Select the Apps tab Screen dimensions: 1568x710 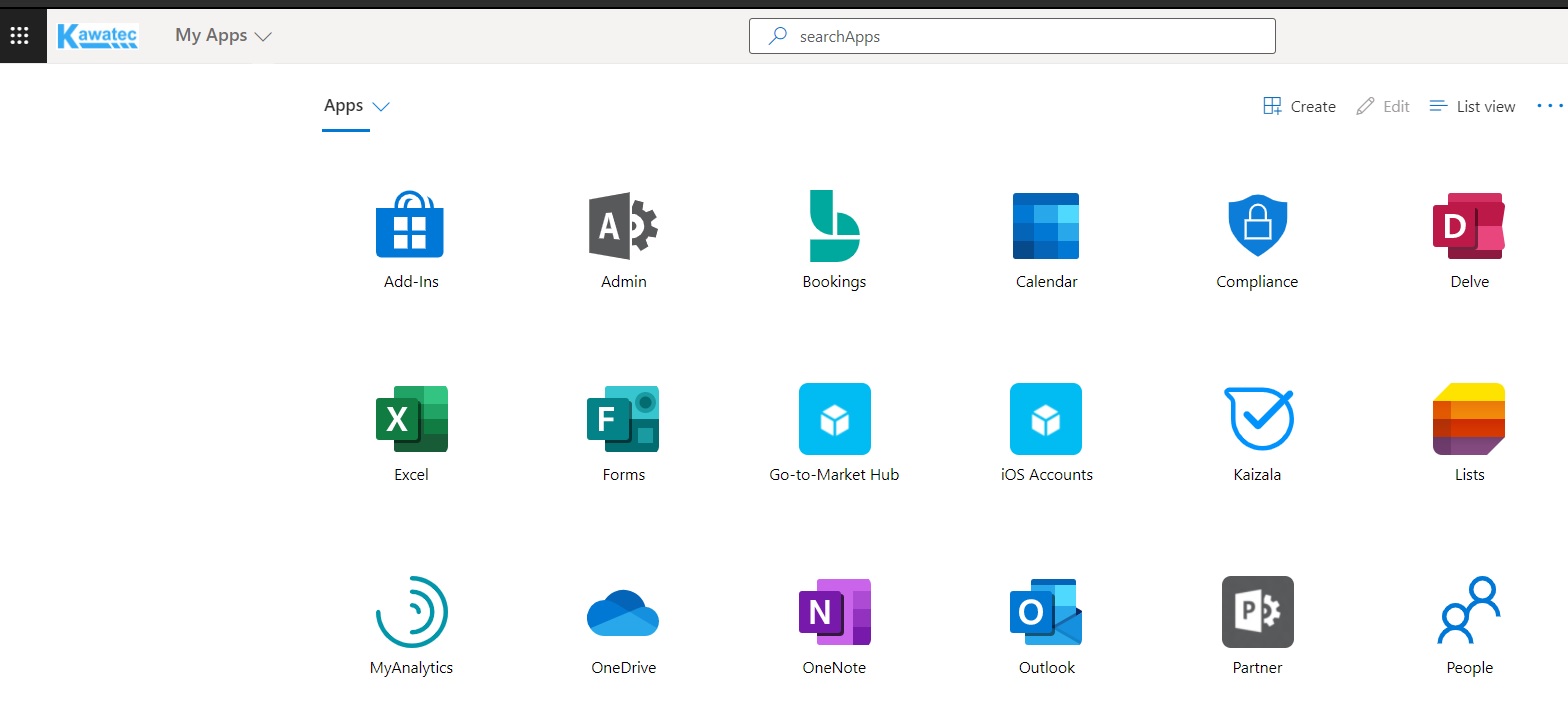pos(343,105)
